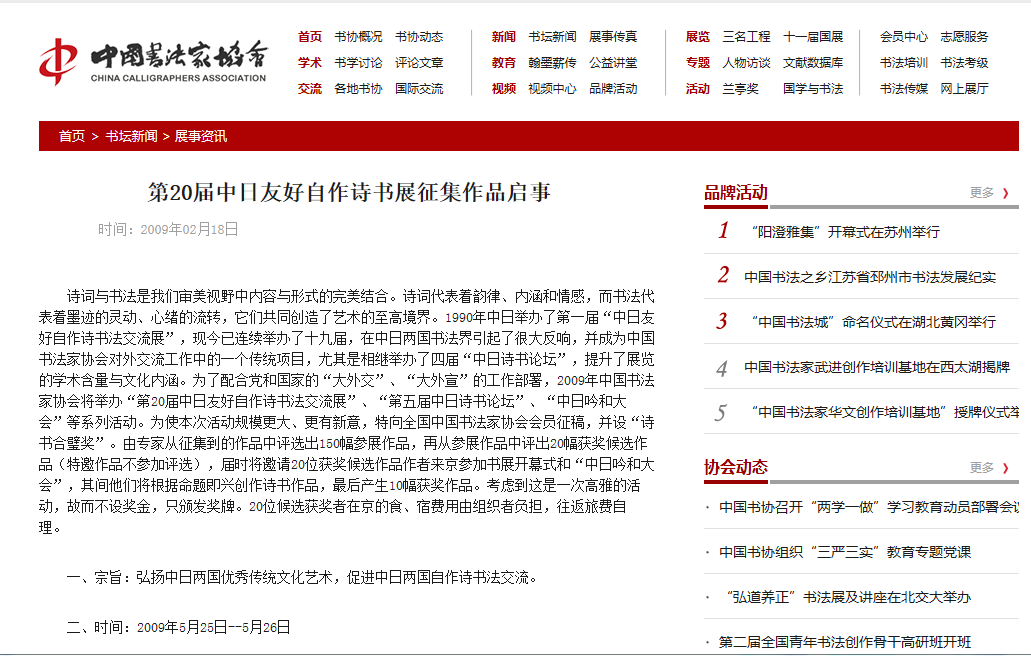The image size is (1031, 656).
Task: Open 国际交流 link
Action: [x=419, y=89]
